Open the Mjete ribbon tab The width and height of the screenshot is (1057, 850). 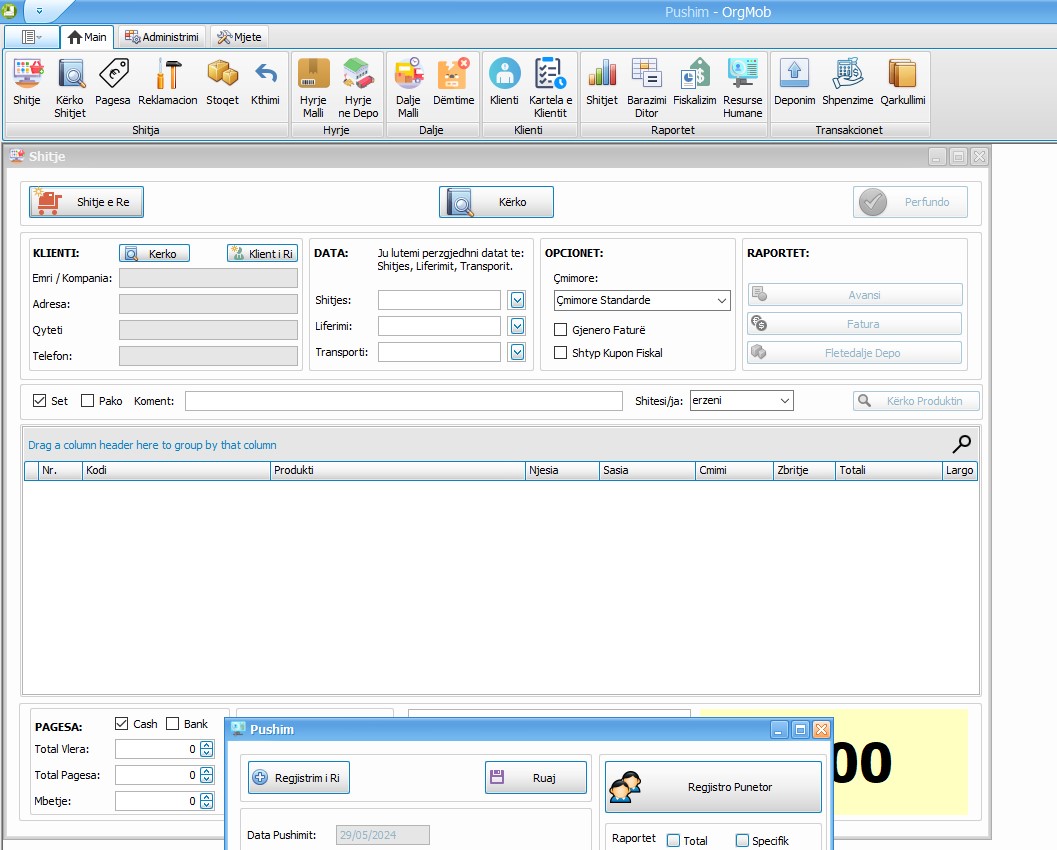(x=239, y=37)
